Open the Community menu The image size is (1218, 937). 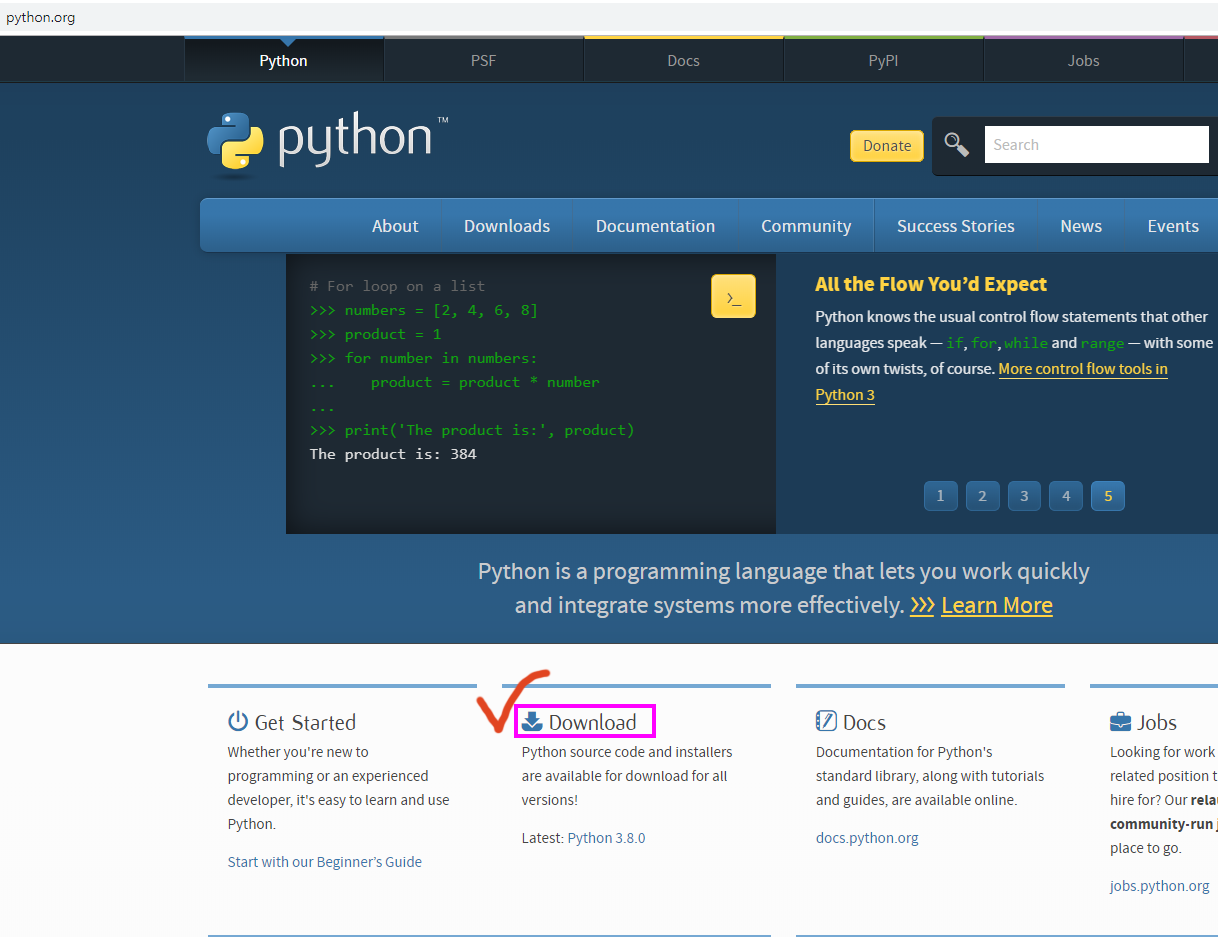(806, 226)
